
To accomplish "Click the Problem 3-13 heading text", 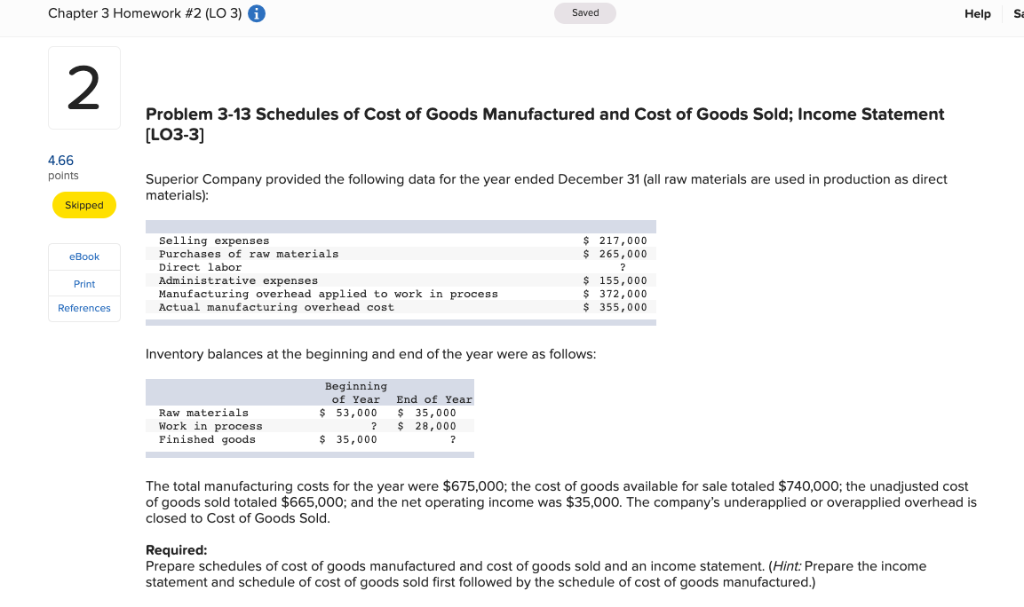I will point(545,124).
